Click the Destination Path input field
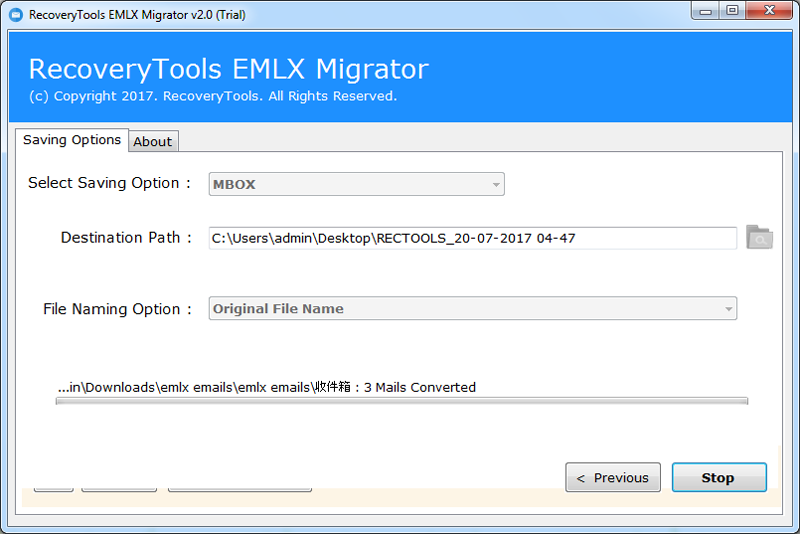Viewport: 800px width, 534px height. tap(472, 238)
